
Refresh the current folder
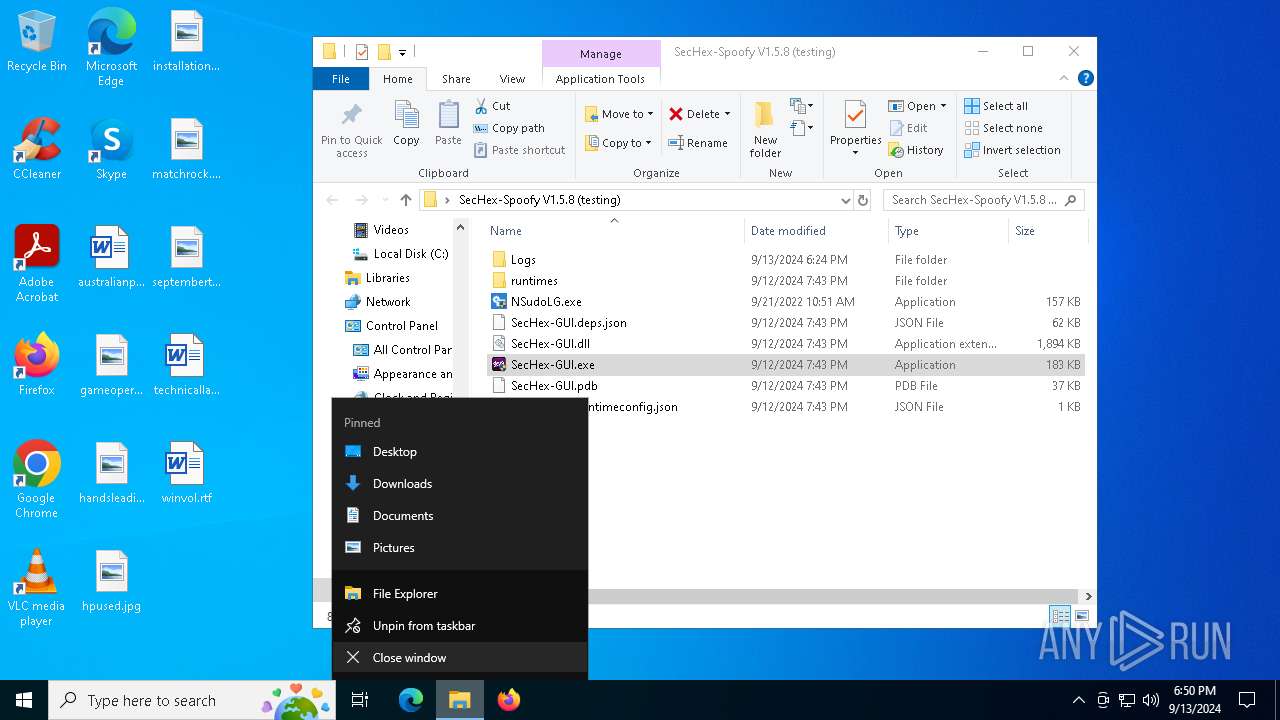(x=863, y=200)
